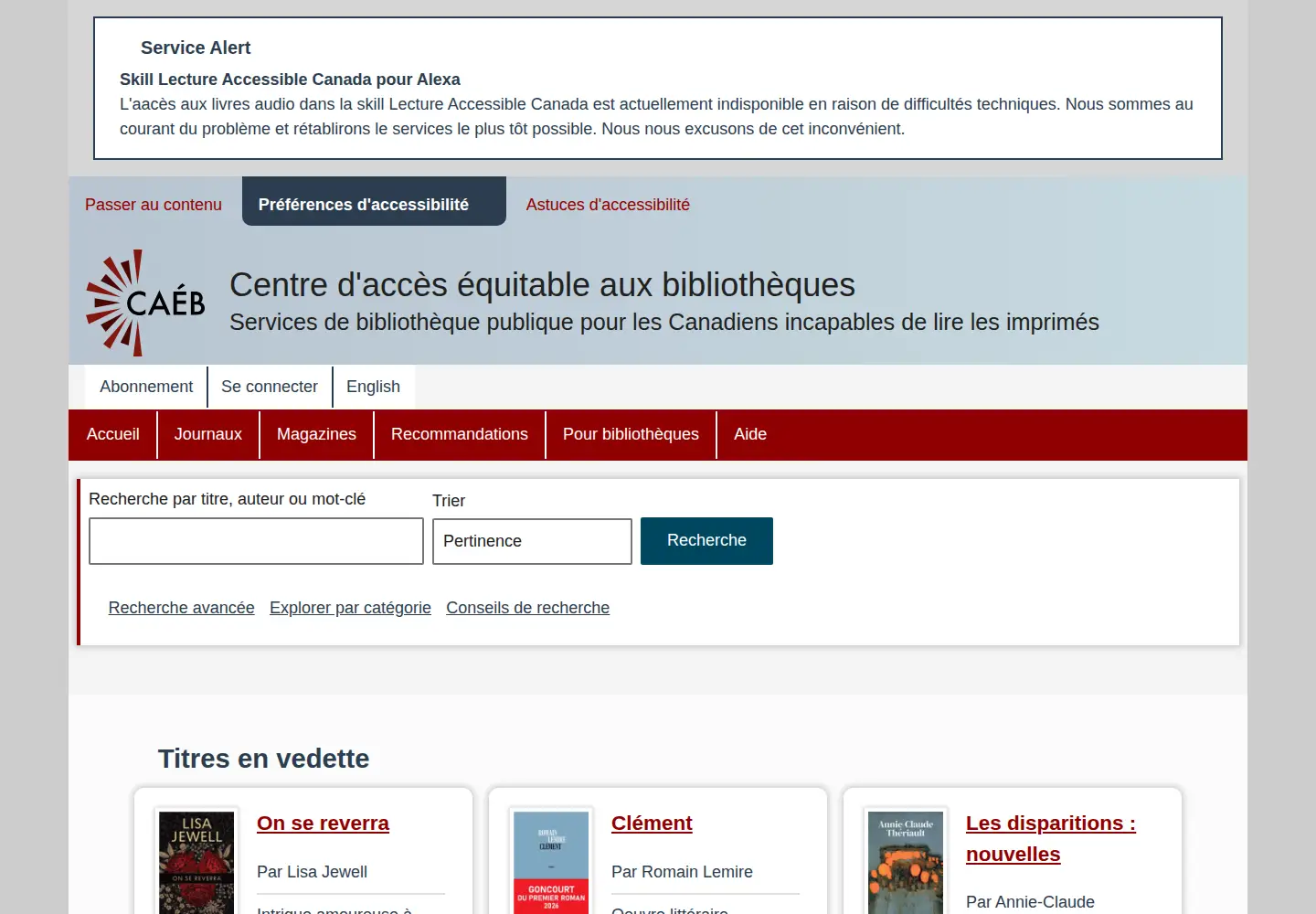This screenshot has width=1316, height=914.
Task: Click the CAÉB logo
Action: click(x=145, y=303)
